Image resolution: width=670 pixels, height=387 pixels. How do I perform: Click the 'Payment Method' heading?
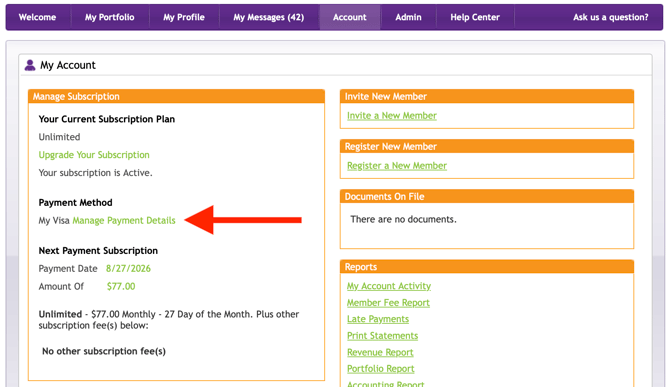[x=76, y=202]
